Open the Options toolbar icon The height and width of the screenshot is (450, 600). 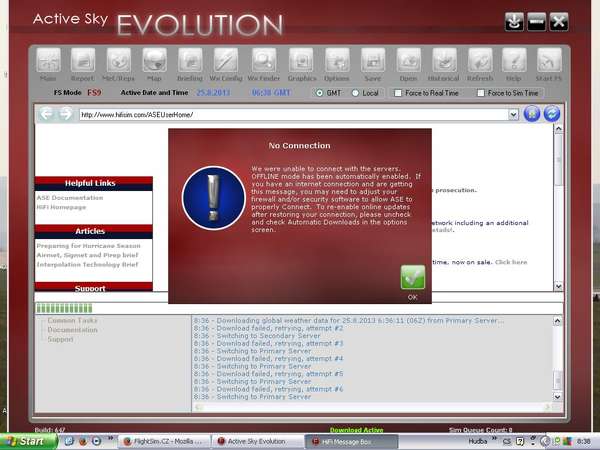click(337, 60)
